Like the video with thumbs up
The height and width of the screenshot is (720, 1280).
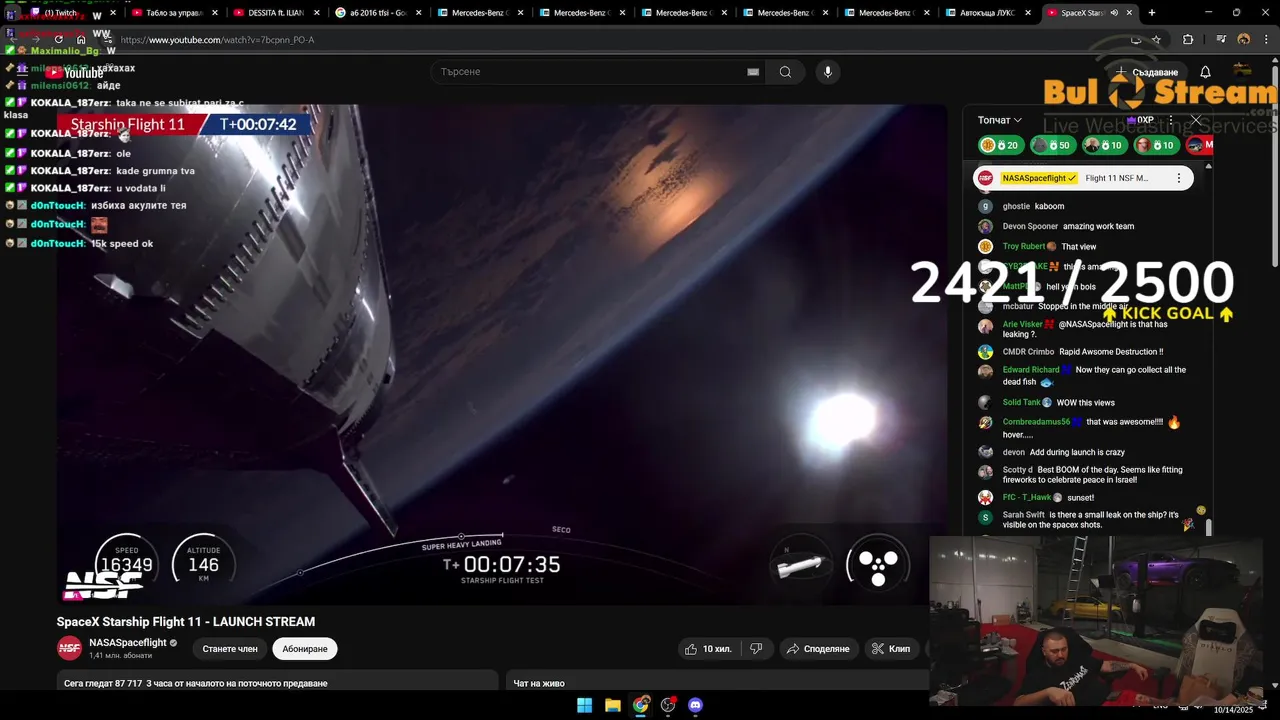(708, 649)
